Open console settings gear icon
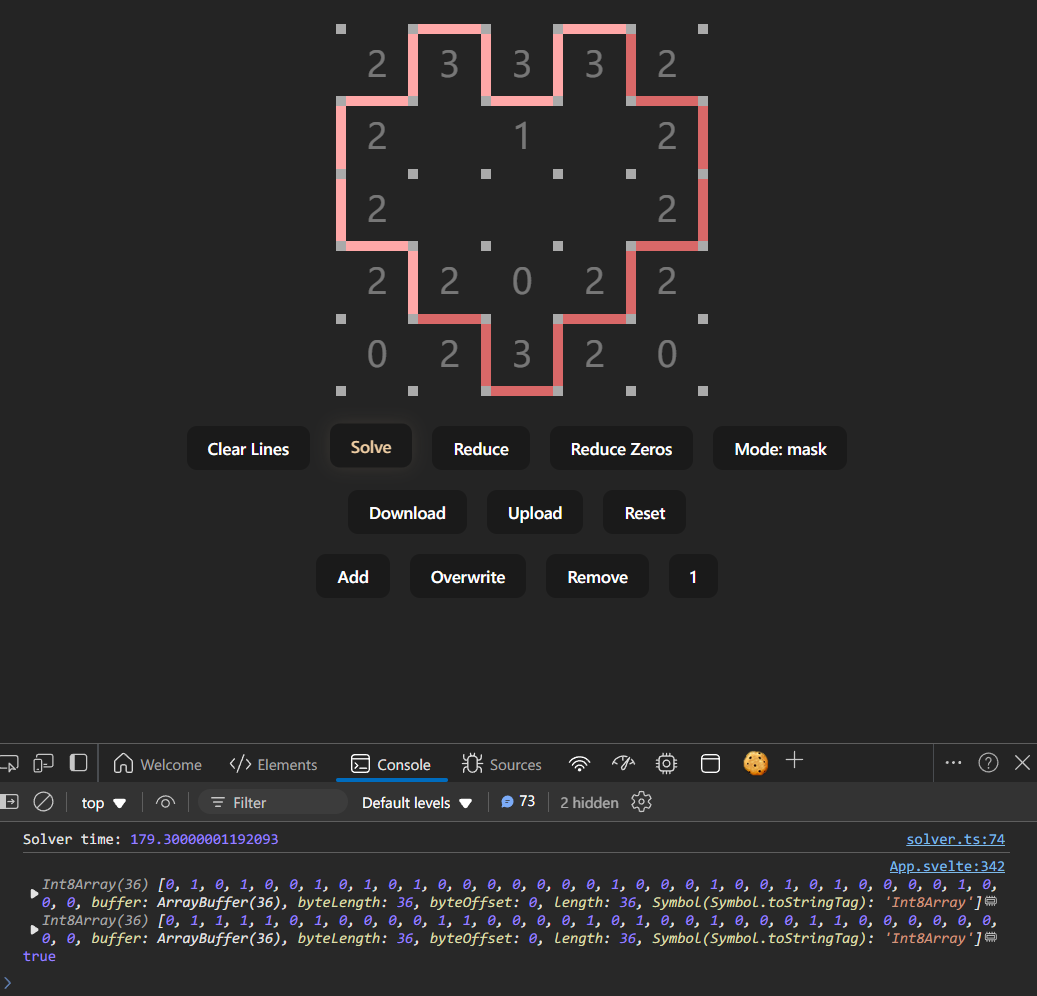 pos(641,802)
